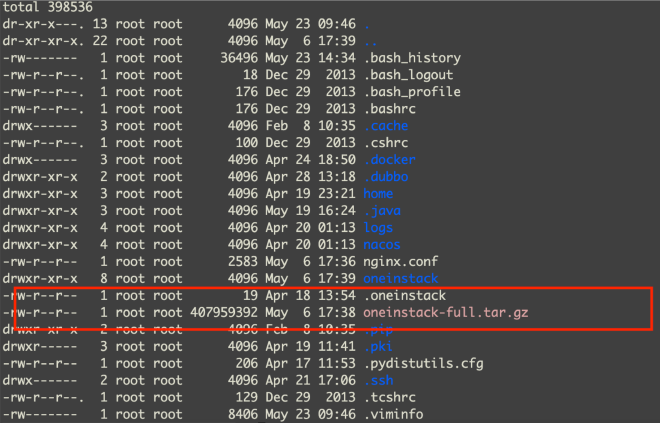The height and width of the screenshot is (423, 660).
Task: Select the .java directory name
Action: tap(383, 211)
